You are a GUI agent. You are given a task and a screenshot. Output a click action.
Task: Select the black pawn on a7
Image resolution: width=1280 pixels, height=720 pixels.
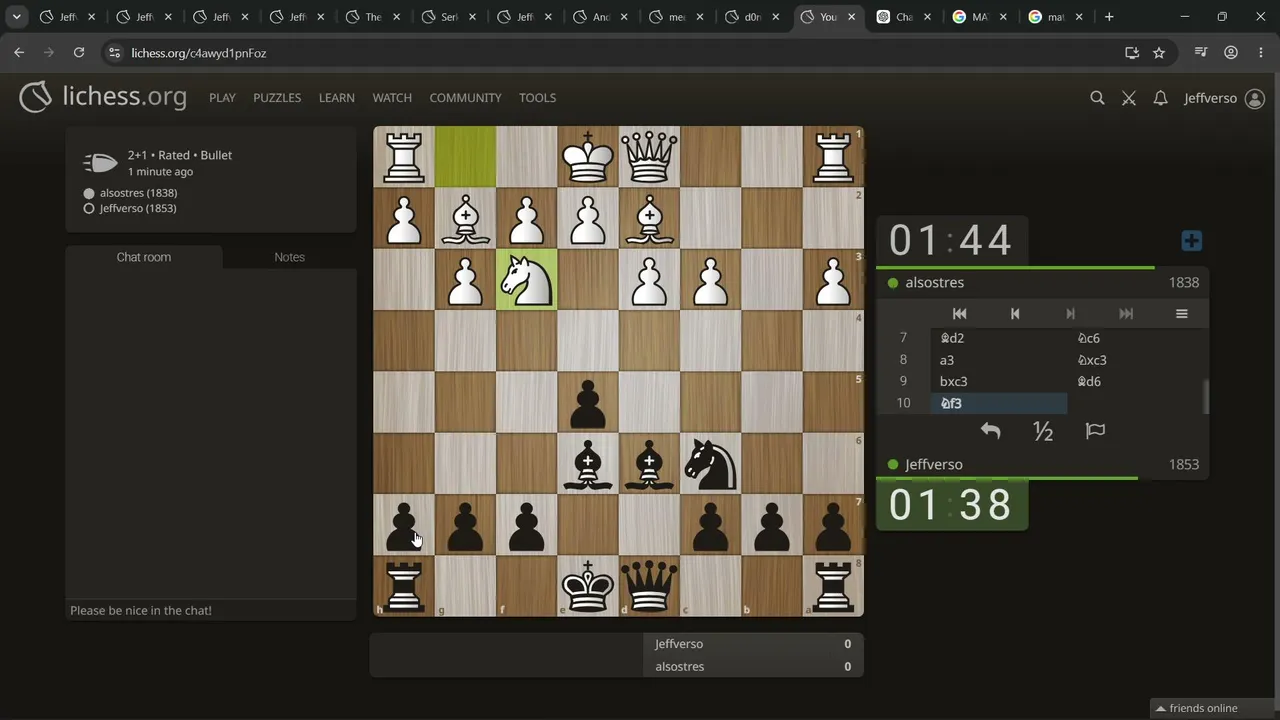tap(833, 525)
